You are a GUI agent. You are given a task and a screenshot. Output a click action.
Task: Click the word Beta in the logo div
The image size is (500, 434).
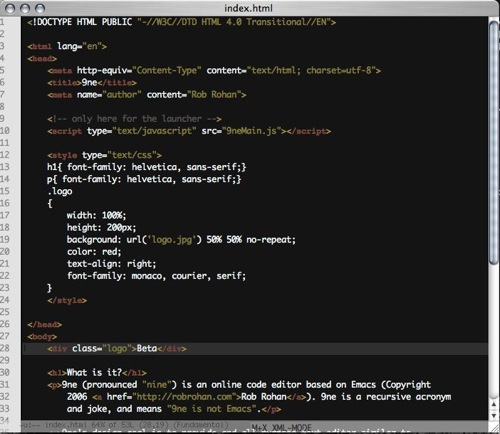coord(147,348)
